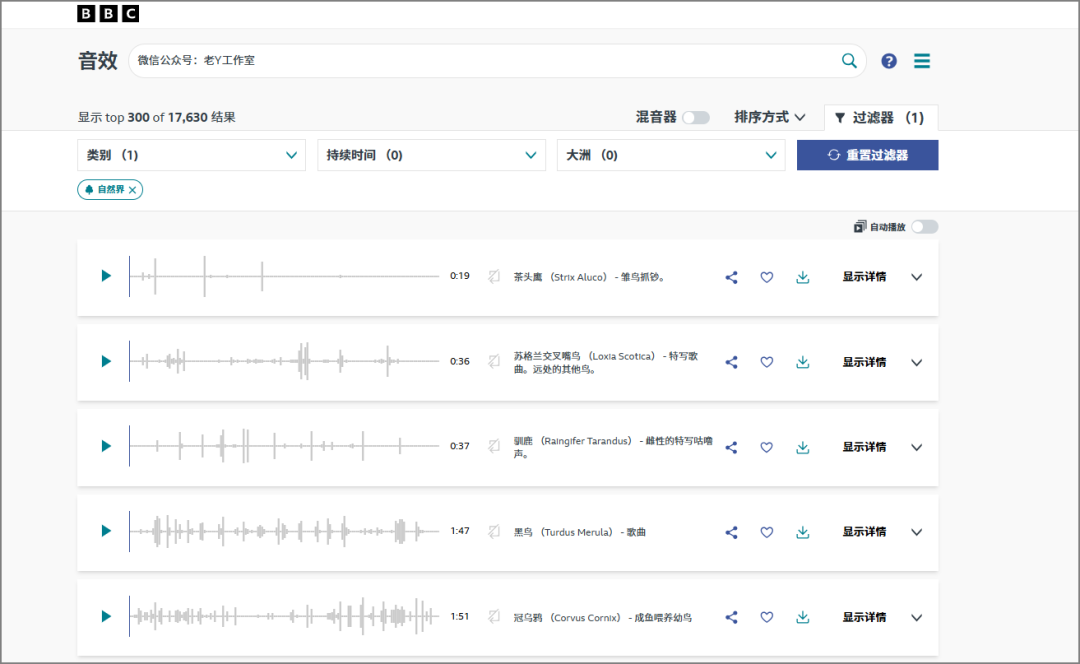
Task: Share the 茶头鹰 (Strix Aluco) sound
Action: pyautogui.click(x=731, y=277)
